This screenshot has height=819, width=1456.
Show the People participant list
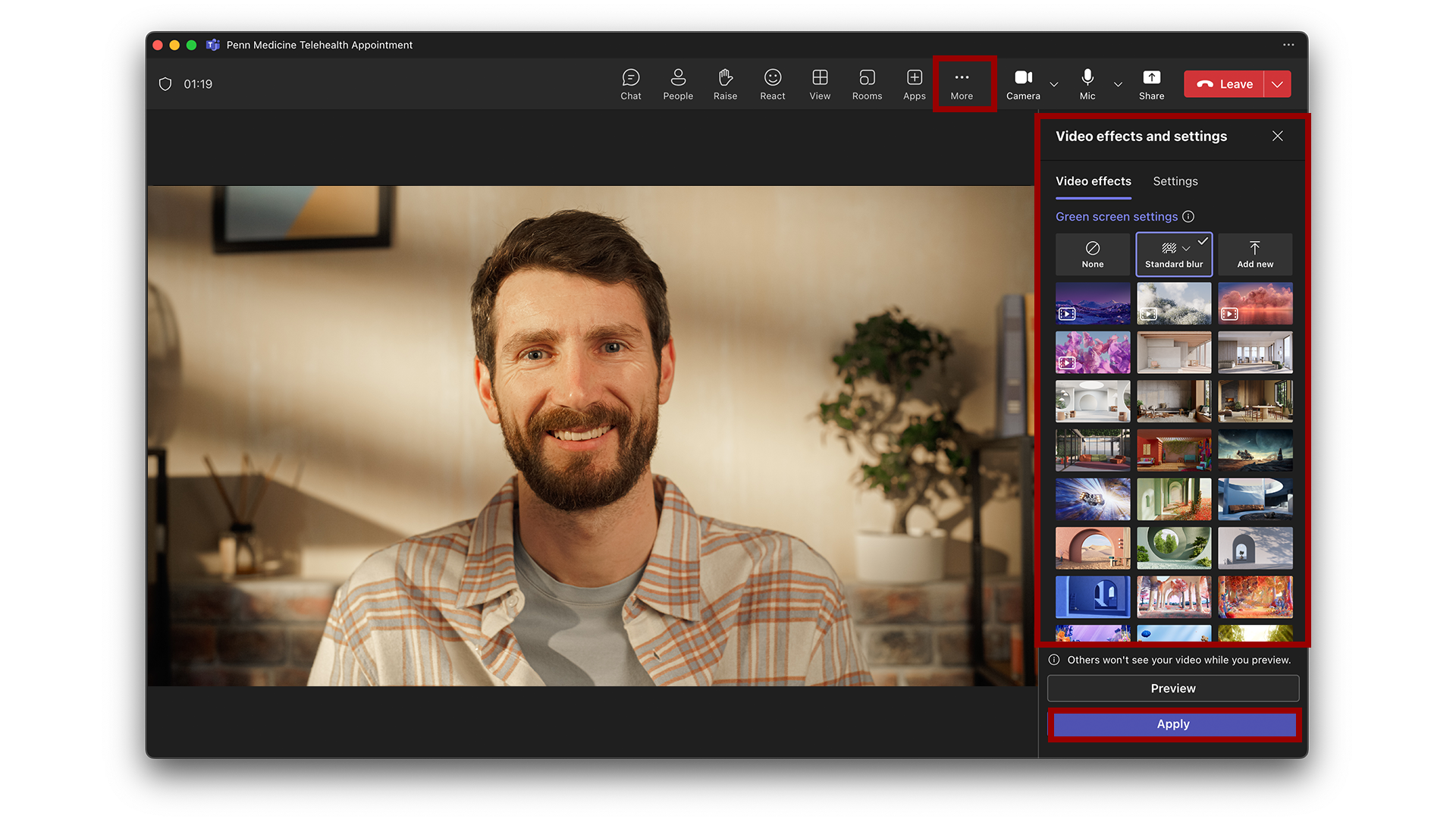678,83
